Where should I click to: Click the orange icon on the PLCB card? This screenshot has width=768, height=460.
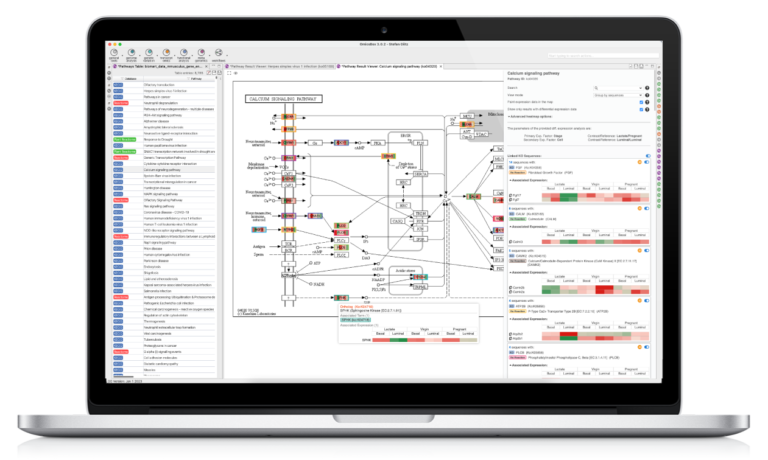pyautogui.click(x=640, y=347)
